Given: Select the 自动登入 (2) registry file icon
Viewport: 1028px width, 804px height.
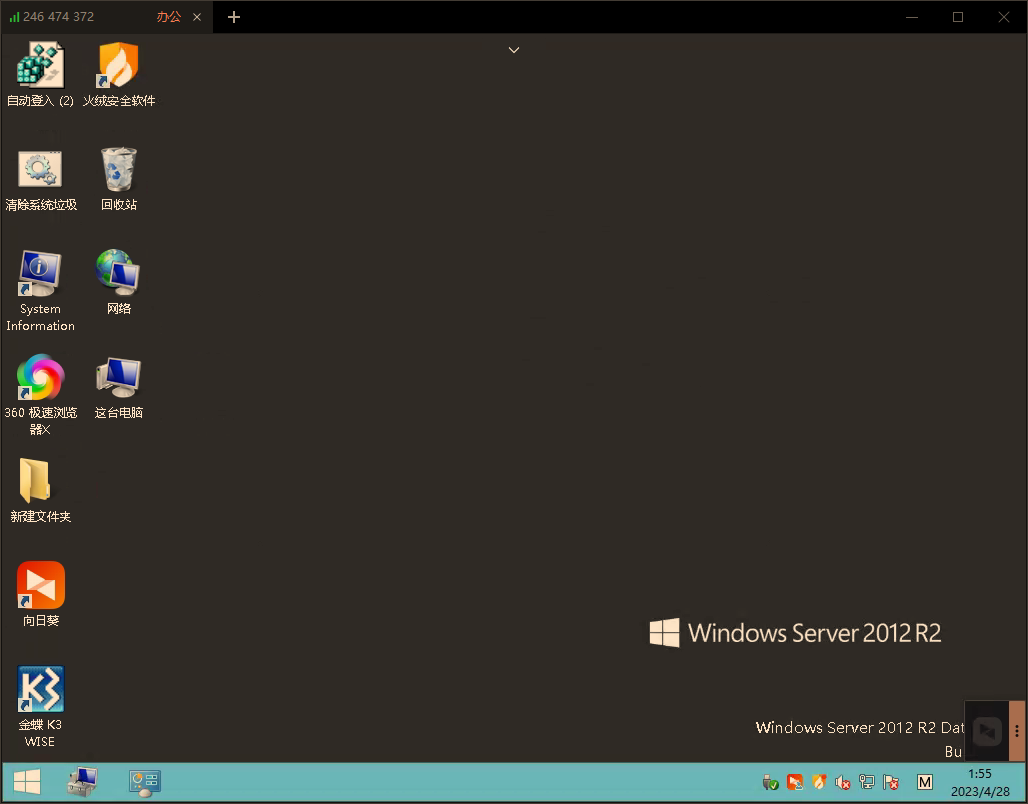Looking at the screenshot, I should [40, 66].
